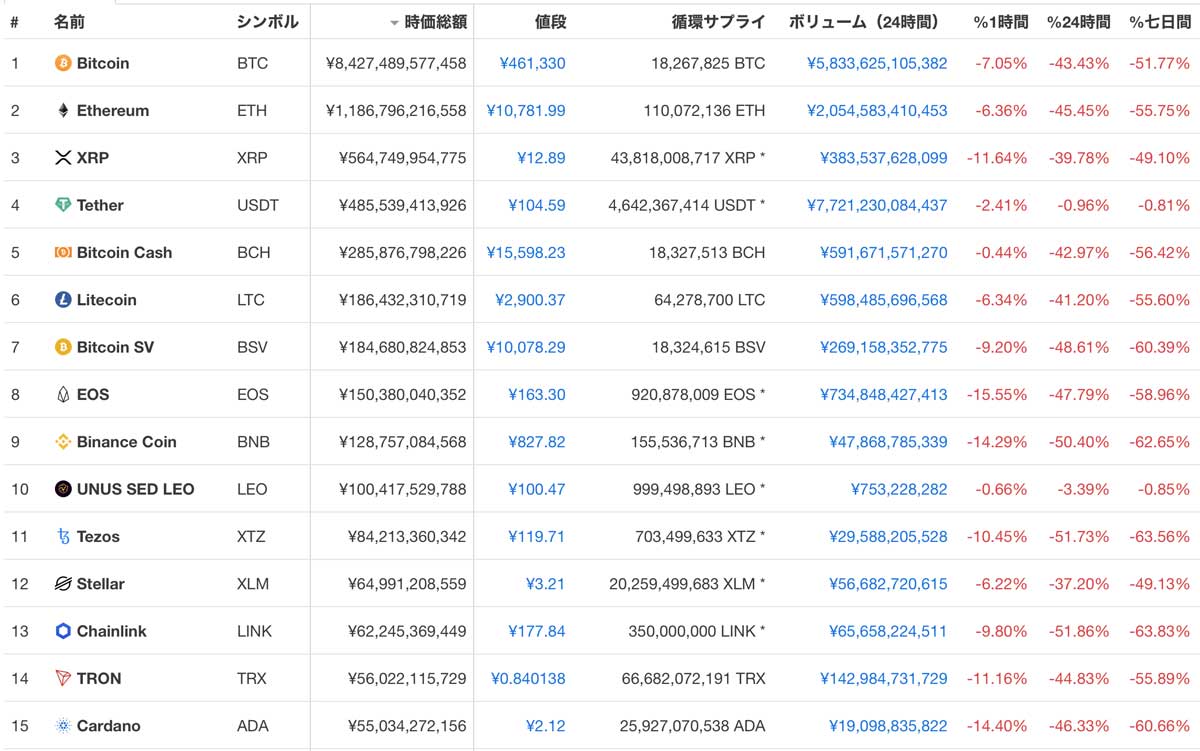
Task: Open the Bitcoin SV name link
Action: pos(116,347)
